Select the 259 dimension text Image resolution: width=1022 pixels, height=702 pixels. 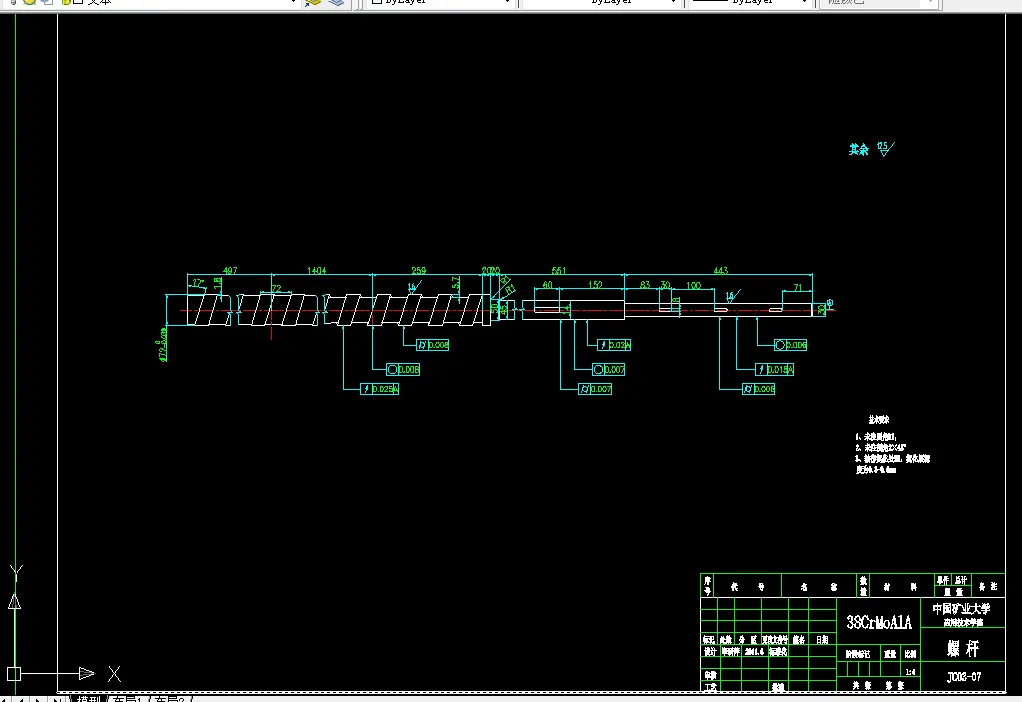[418, 270]
